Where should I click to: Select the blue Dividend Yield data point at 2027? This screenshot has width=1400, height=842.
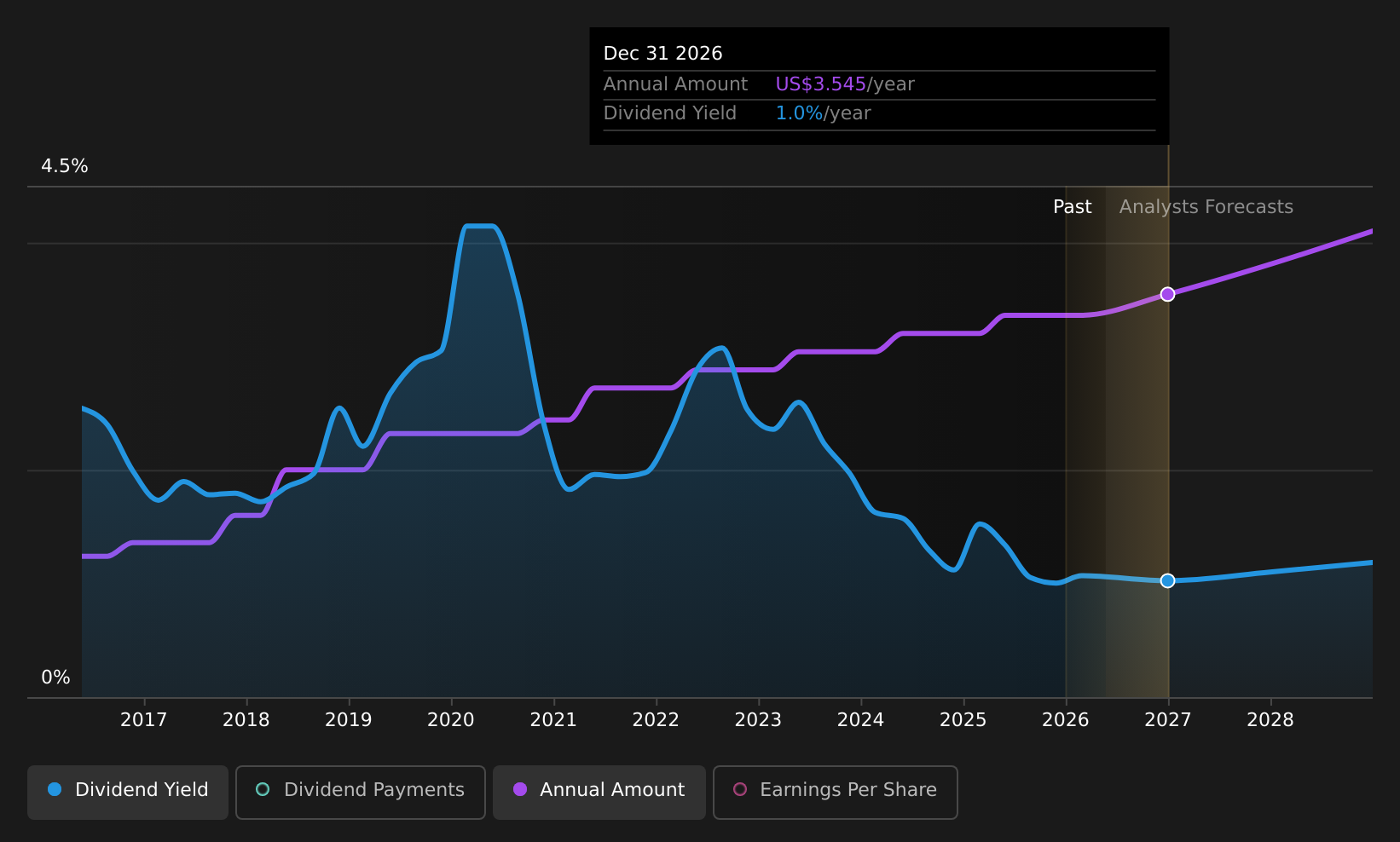(x=1167, y=580)
